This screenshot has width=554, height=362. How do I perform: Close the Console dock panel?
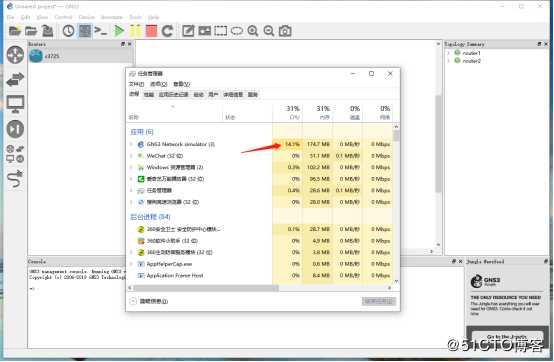click(x=460, y=261)
